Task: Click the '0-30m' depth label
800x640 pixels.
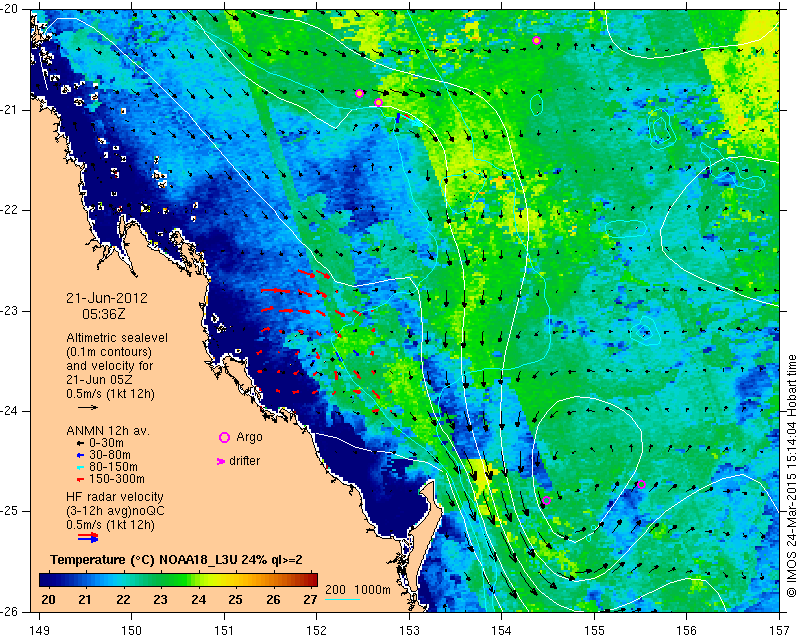Action: [x=106, y=443]
